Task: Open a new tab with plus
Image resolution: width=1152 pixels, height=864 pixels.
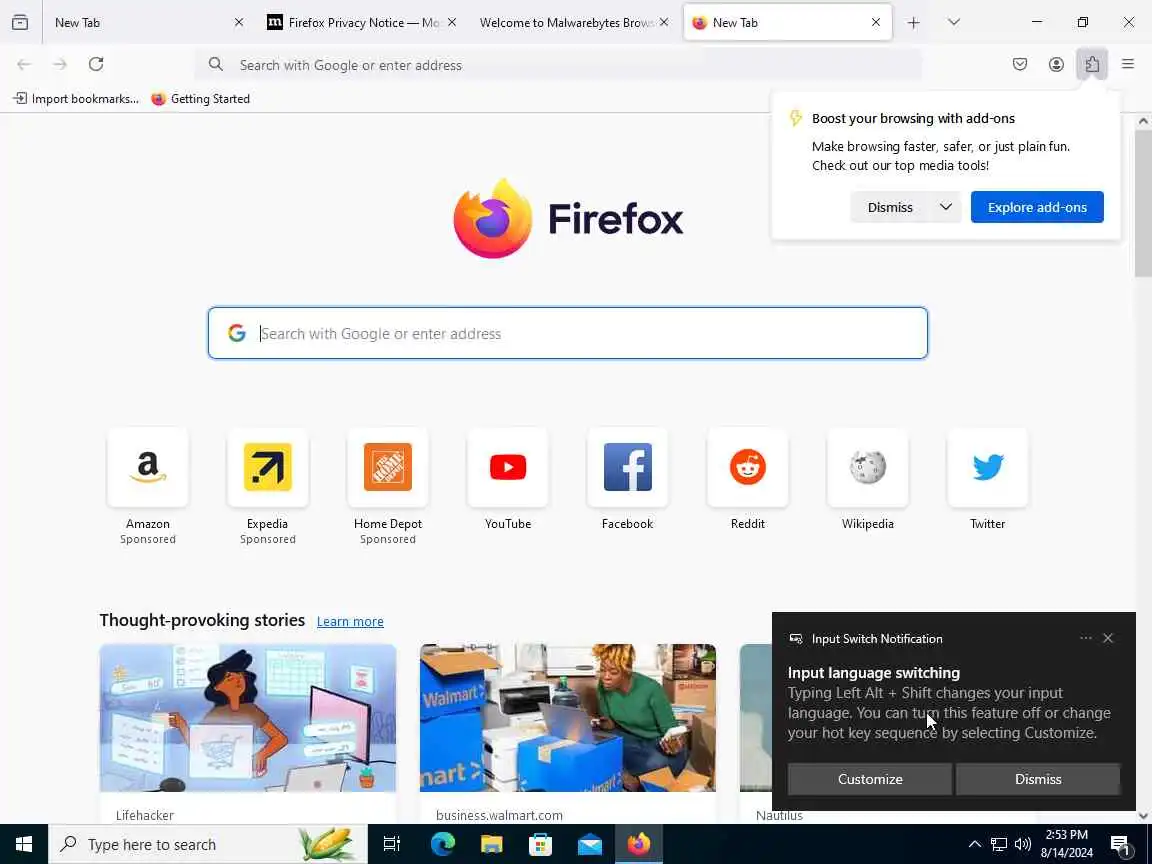Action: click(x=913, y=23)
